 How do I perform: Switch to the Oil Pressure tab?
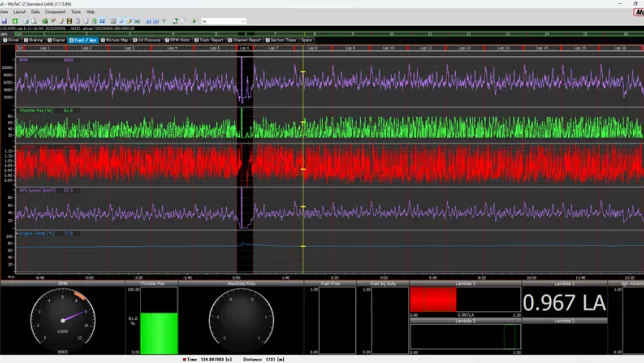click(x=147, y=40)
